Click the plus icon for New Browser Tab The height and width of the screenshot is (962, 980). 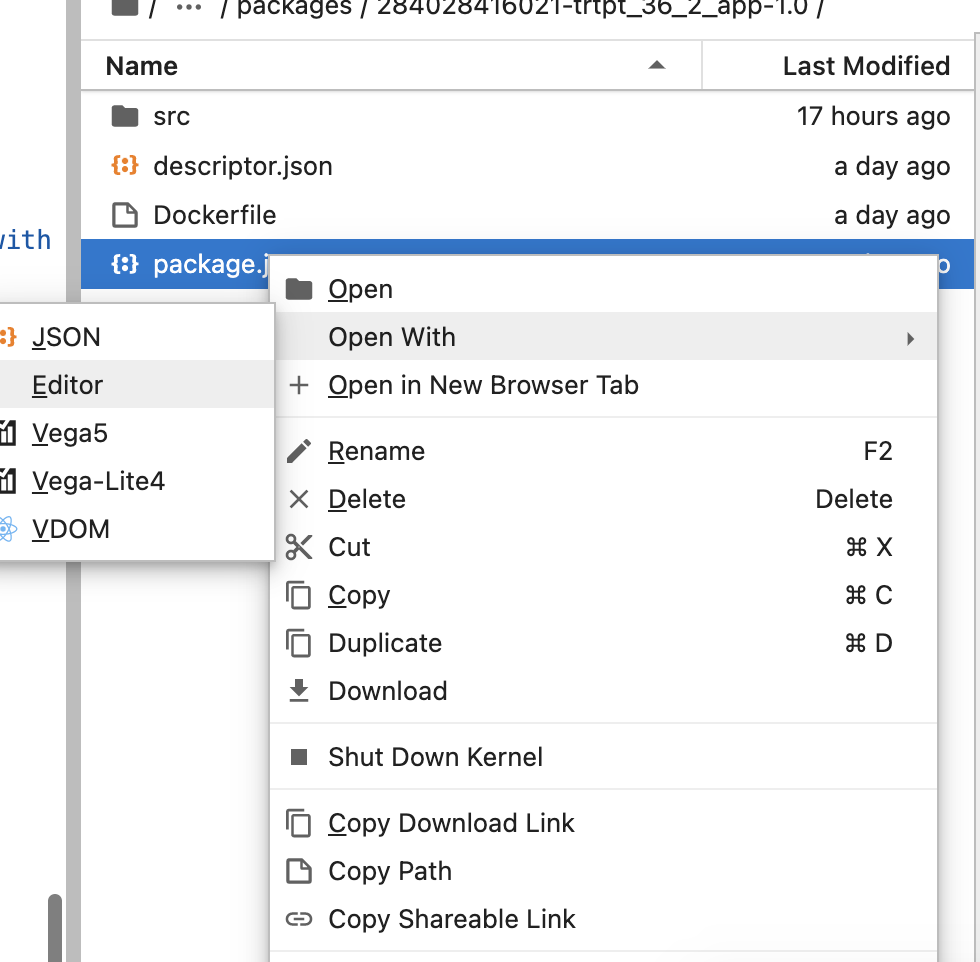coord(299,385)
